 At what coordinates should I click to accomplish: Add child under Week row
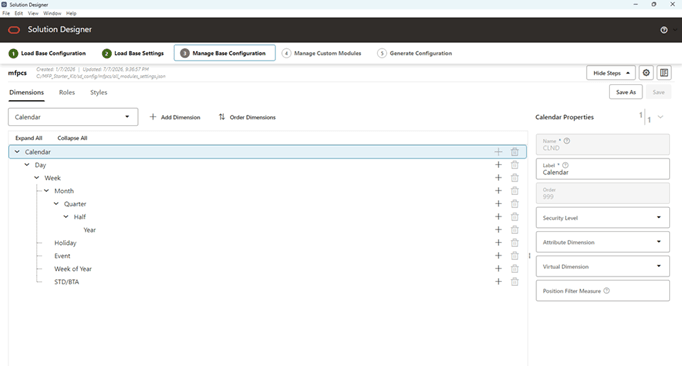[498, 178]
